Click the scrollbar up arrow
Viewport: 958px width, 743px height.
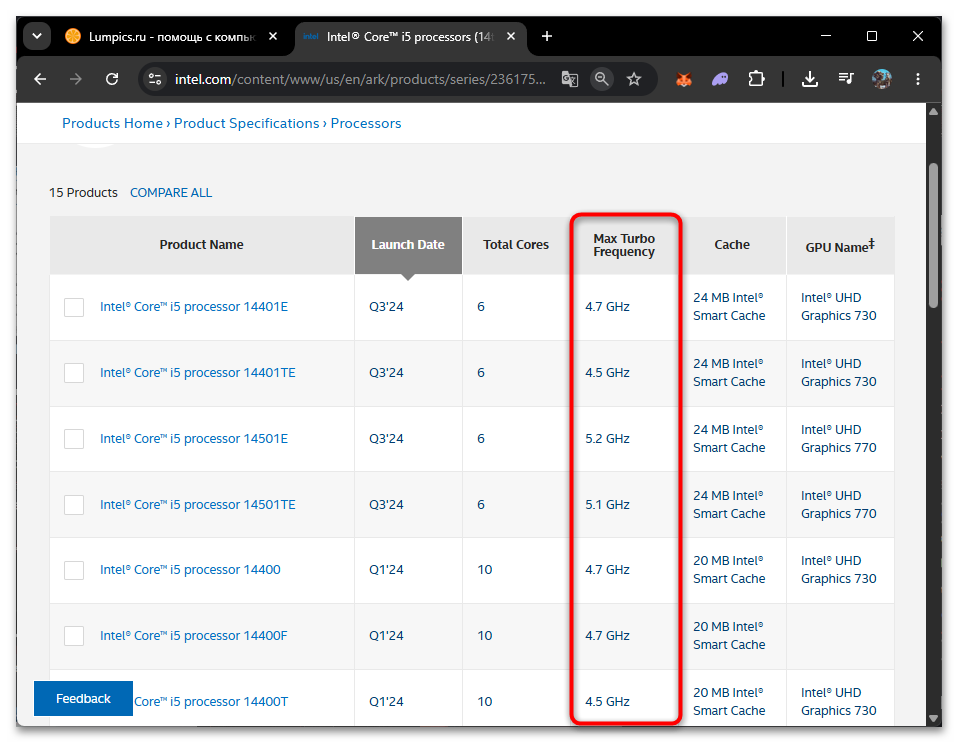(x=933, y=111)
